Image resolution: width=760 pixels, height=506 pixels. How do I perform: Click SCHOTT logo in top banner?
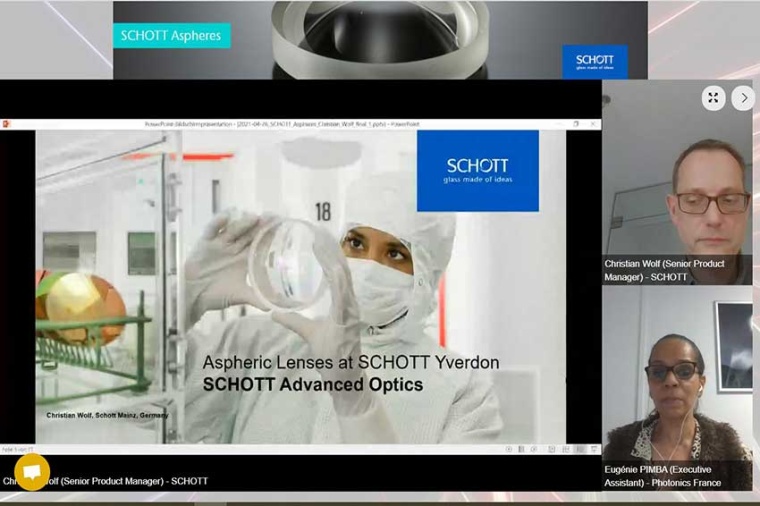pos(595,62)
